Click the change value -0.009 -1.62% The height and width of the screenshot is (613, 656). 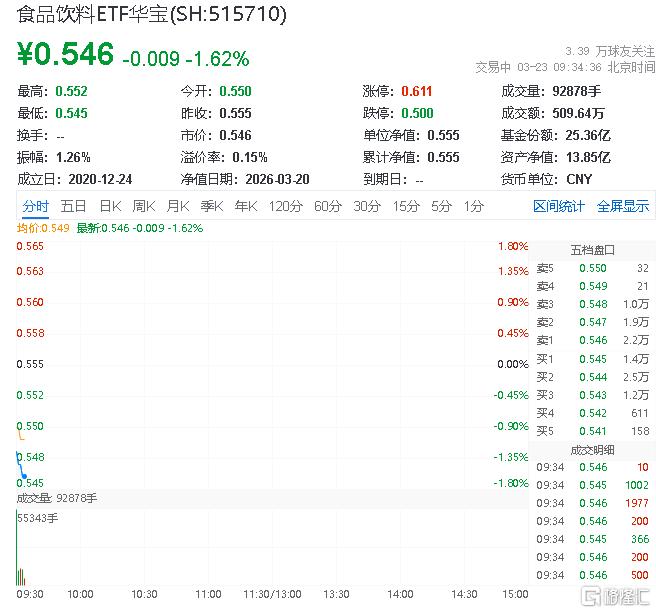[x=186, y=59]
